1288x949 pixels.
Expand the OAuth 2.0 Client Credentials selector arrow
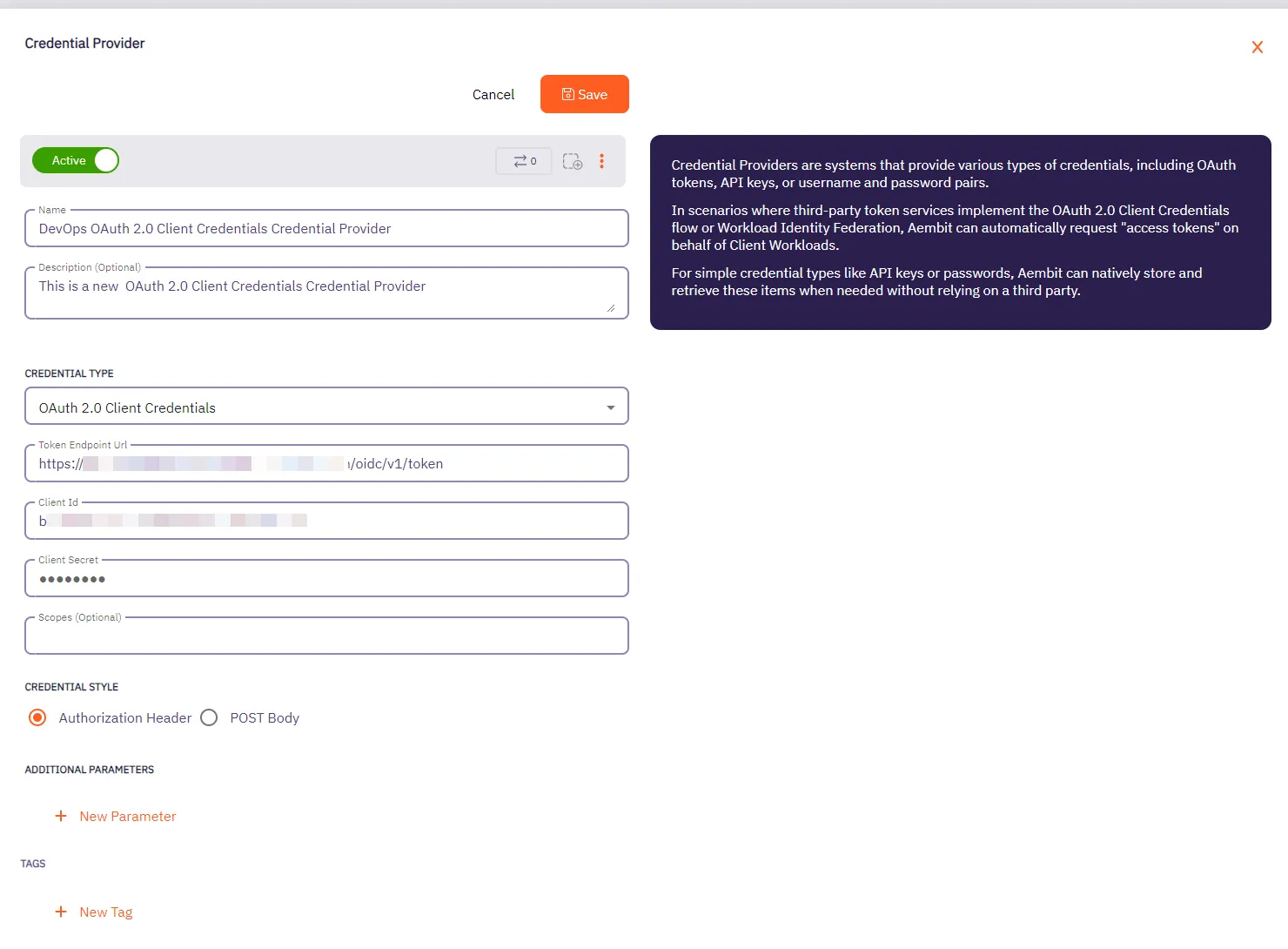coord(609,406)
